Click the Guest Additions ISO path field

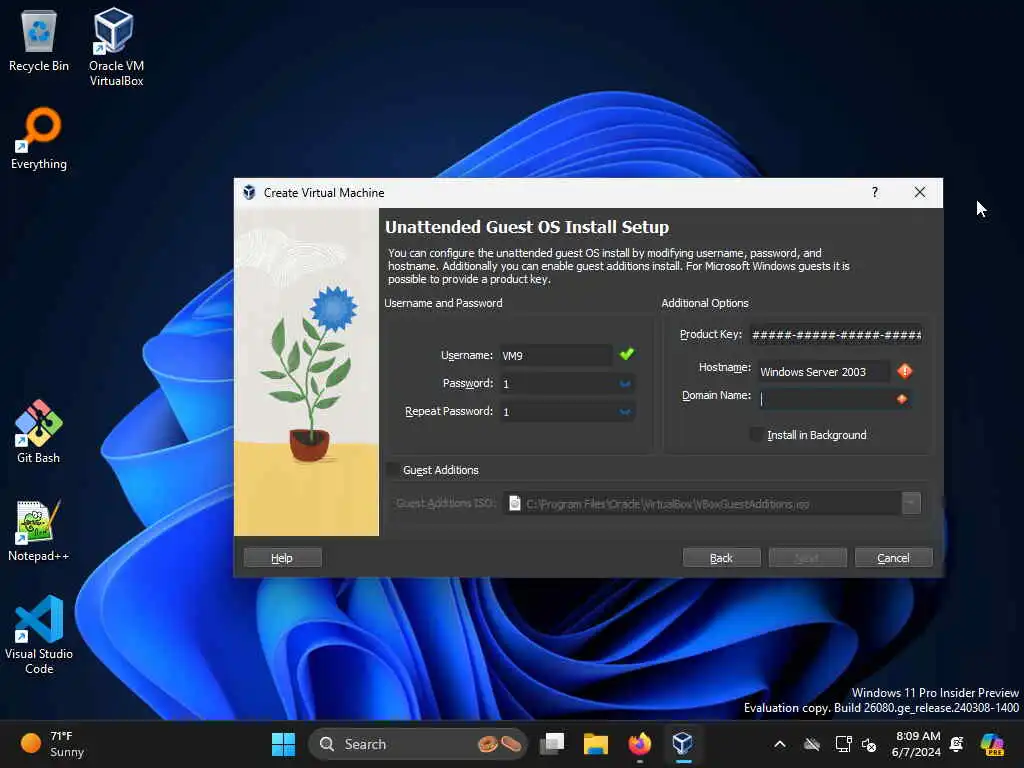point(702,504)
